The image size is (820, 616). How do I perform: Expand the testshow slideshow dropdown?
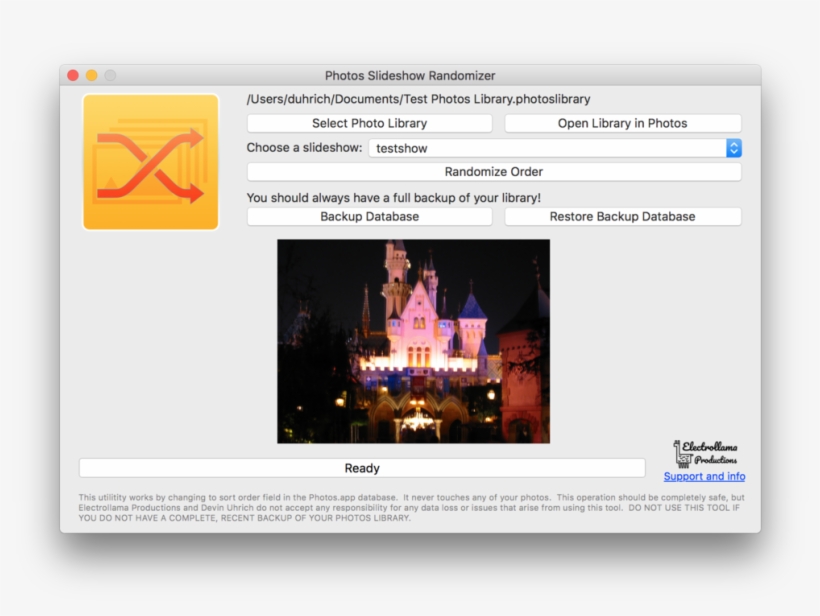pyautogui.click(x=733, y=148)
